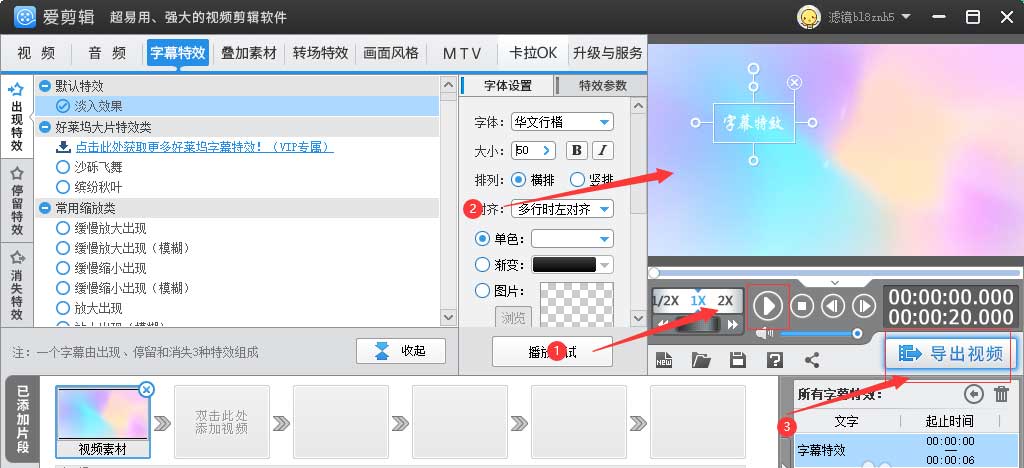1024x468 pixels.
Task: Choose 横排 horizontal layout
Action: pyautogui.click(x=519, y=179)
